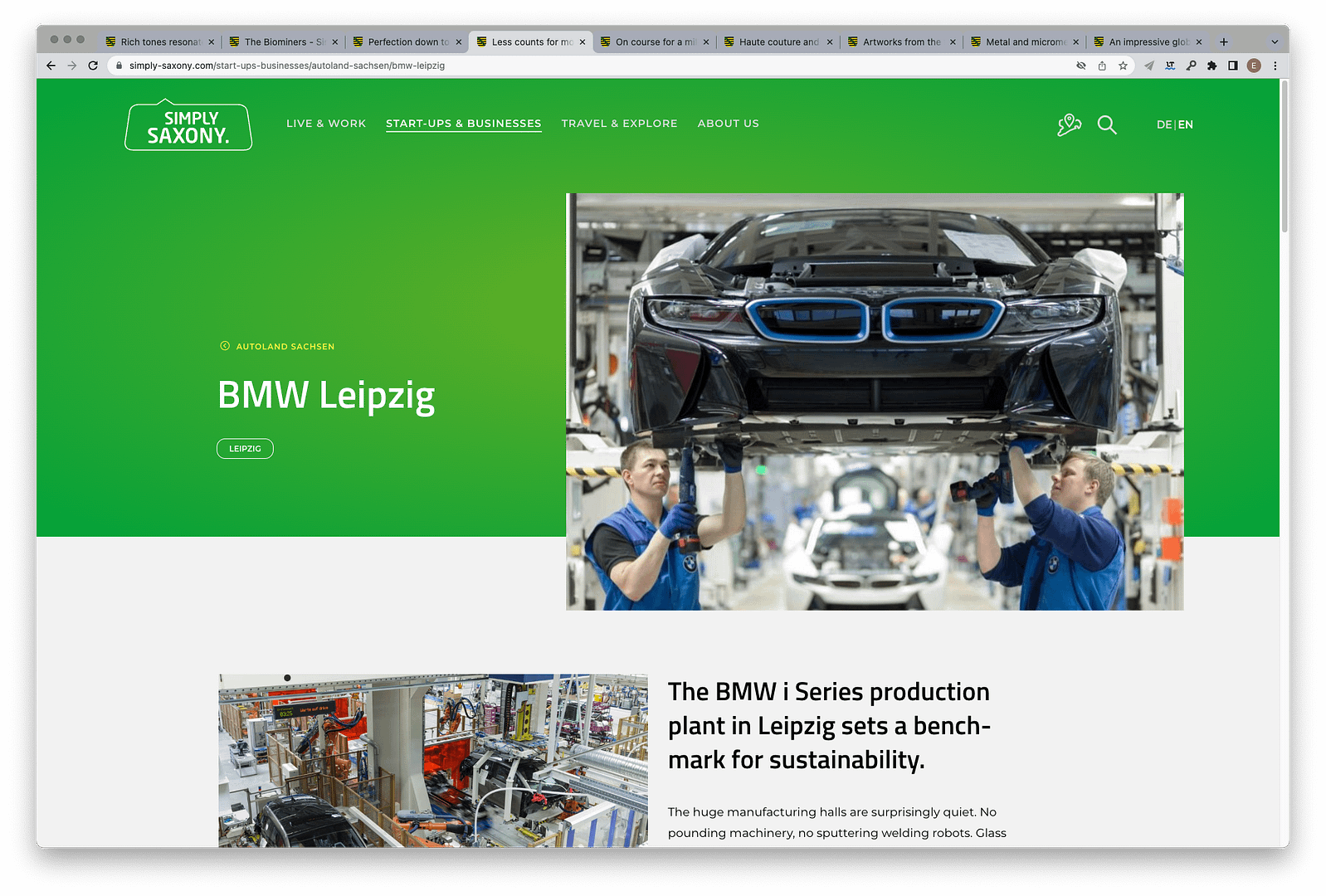
Task: Open the Extensions puzzle piece menu
Action: pos(1211,66)
